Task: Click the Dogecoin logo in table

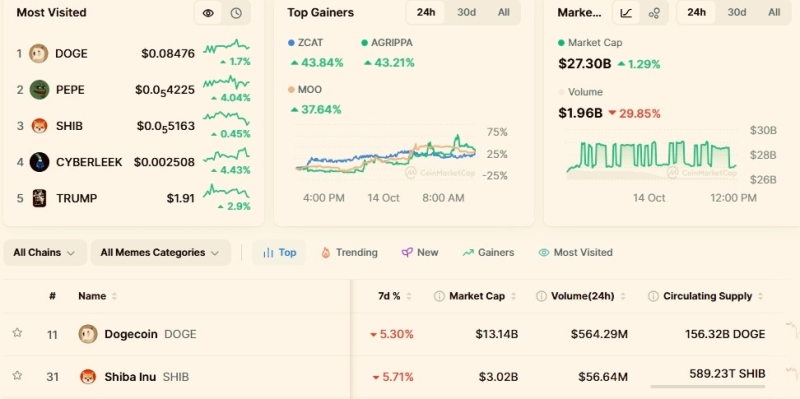Action: click(88, 334)
